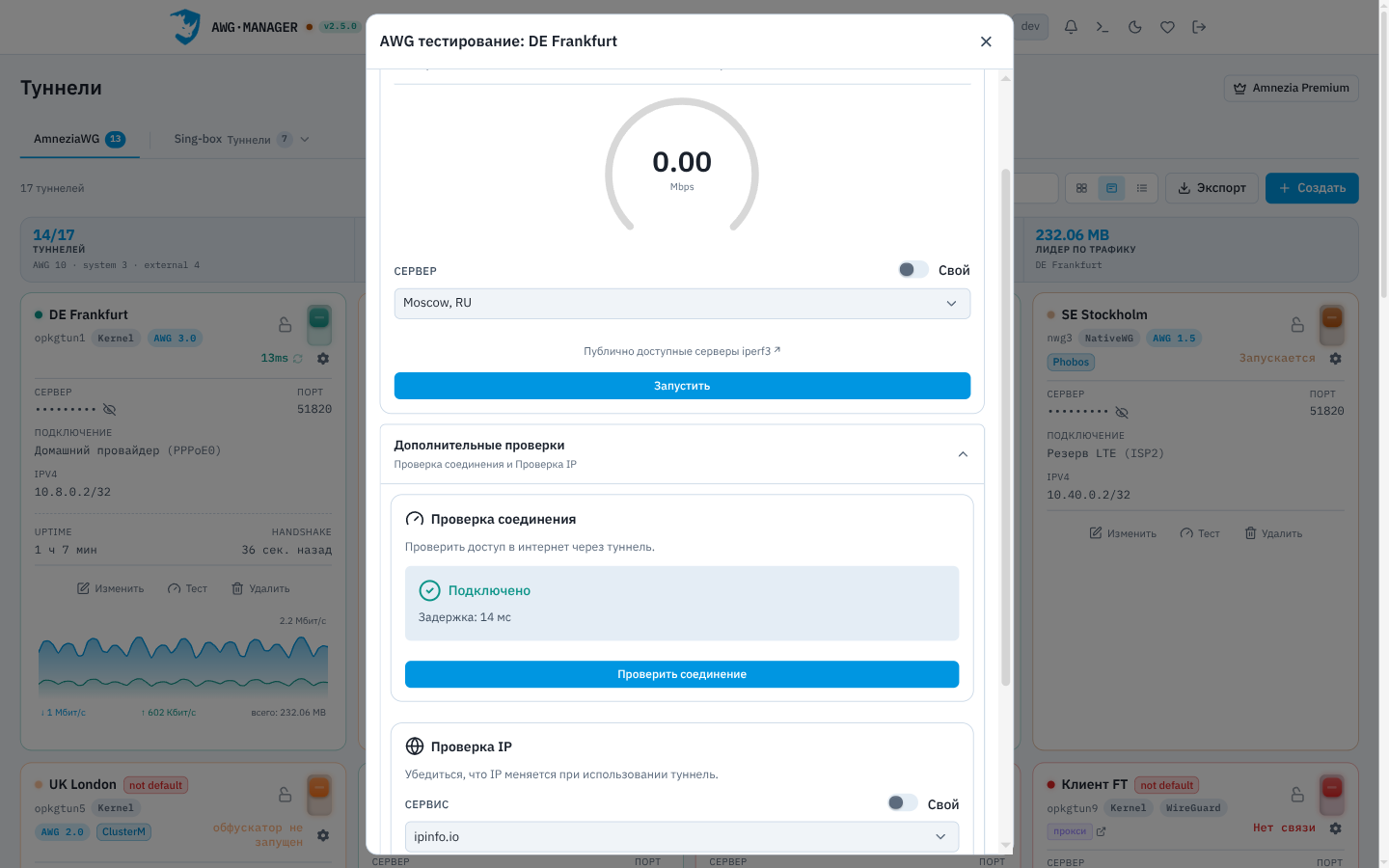Toggle custom server switch Свой
This screenshot has height=868, width=1389.
(913, 270)
